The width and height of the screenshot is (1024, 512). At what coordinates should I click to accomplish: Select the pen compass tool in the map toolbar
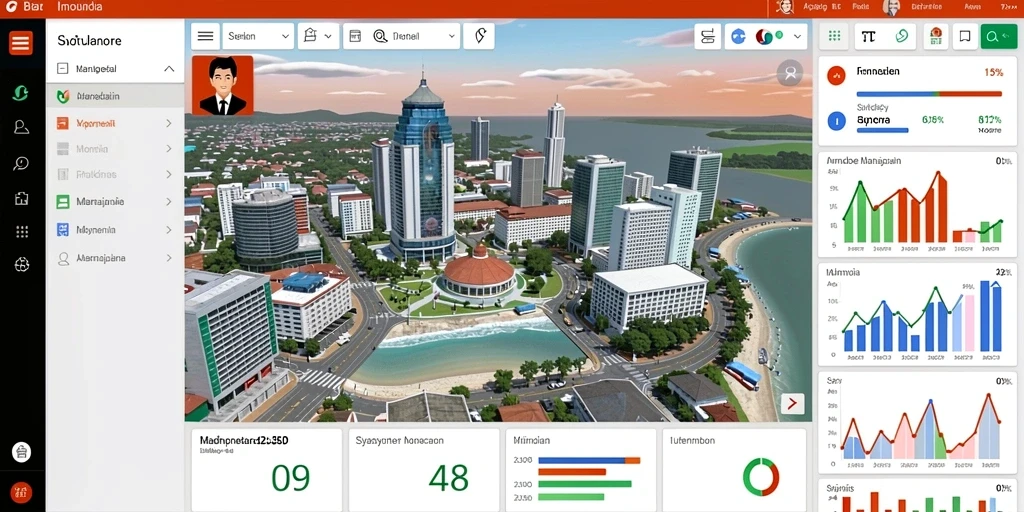(x=479, y=37)
